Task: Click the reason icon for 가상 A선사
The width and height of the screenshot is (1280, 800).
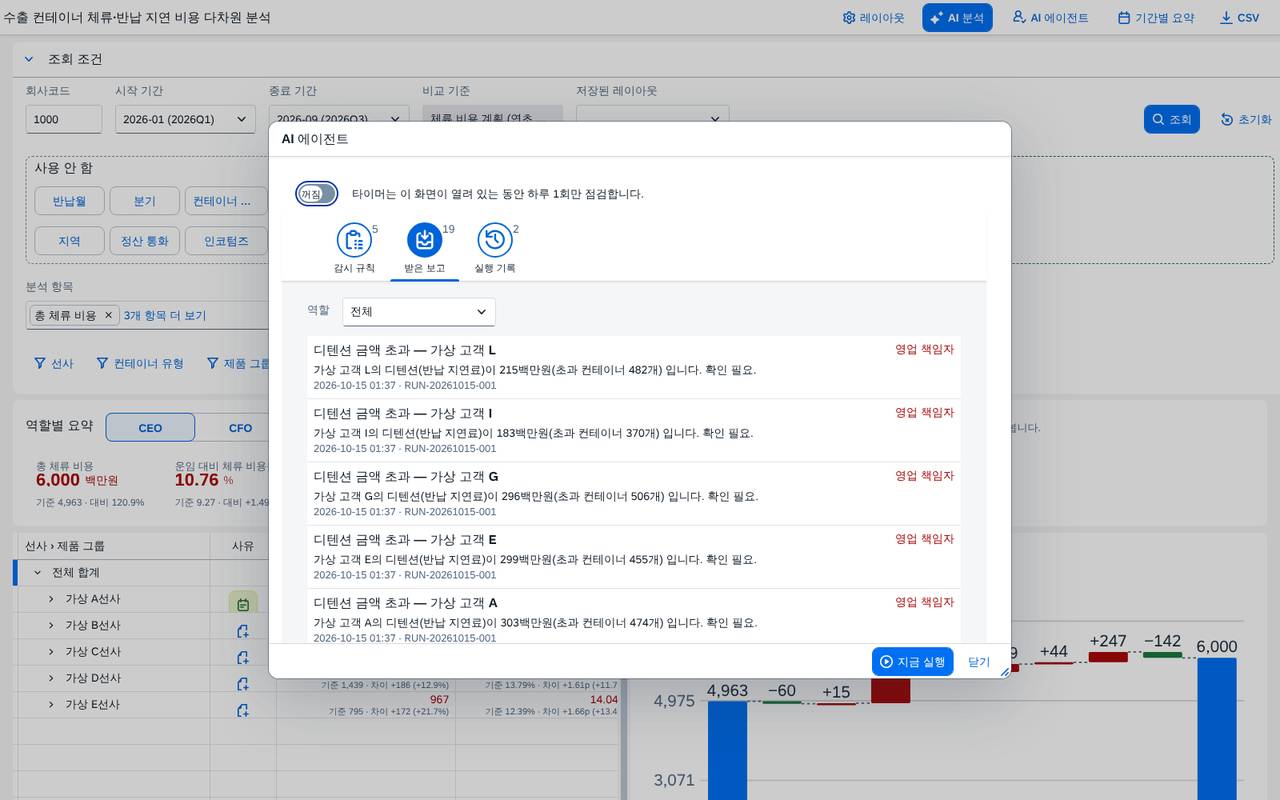Action: pos(243,603)
